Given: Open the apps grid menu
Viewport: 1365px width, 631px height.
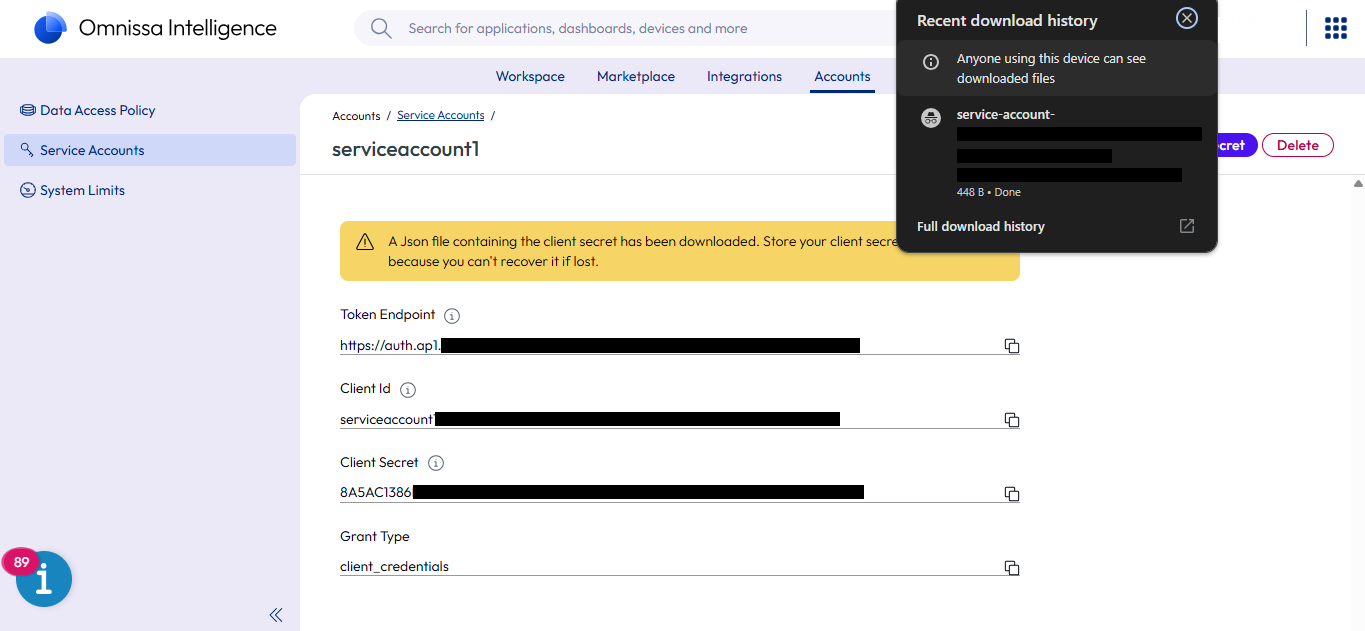Looking at the screenshot, I should (x=1335, y=28).
